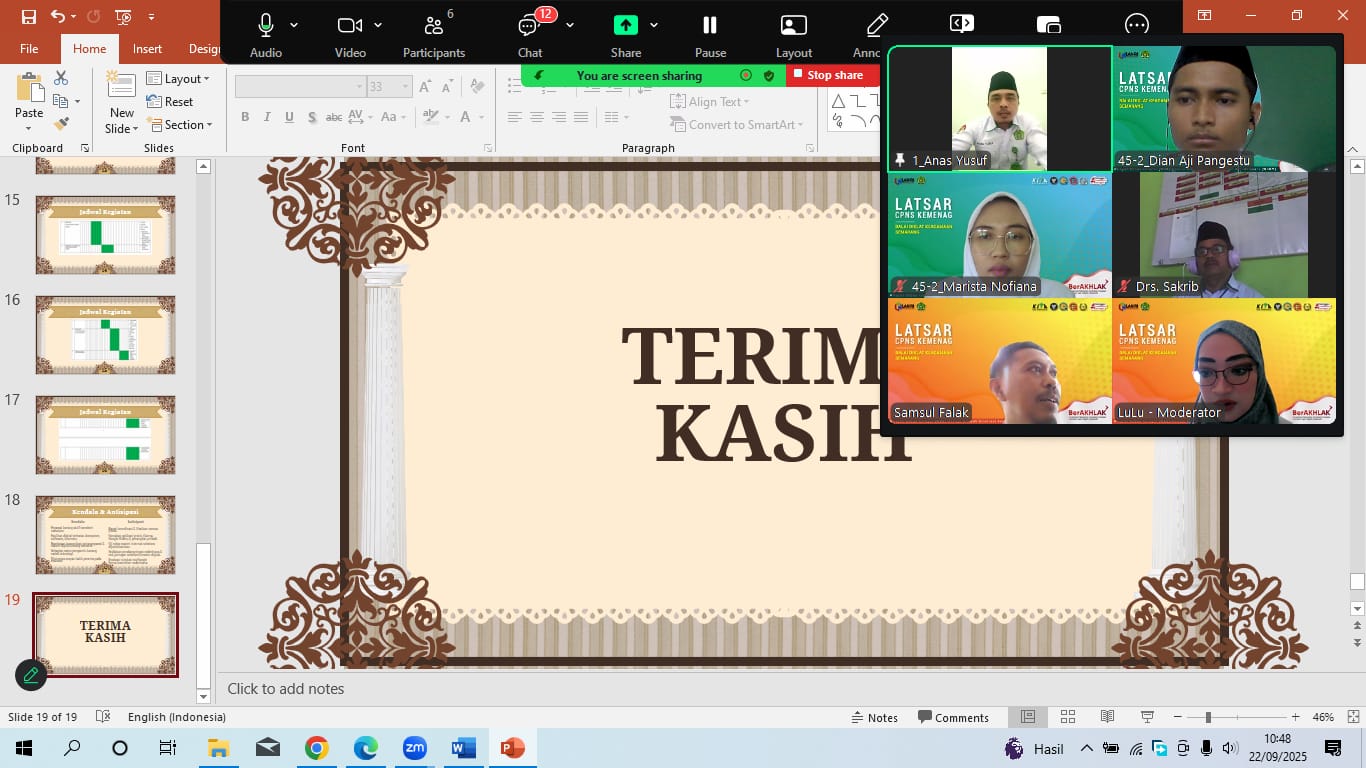Open the File menu tab

(29, 49)
